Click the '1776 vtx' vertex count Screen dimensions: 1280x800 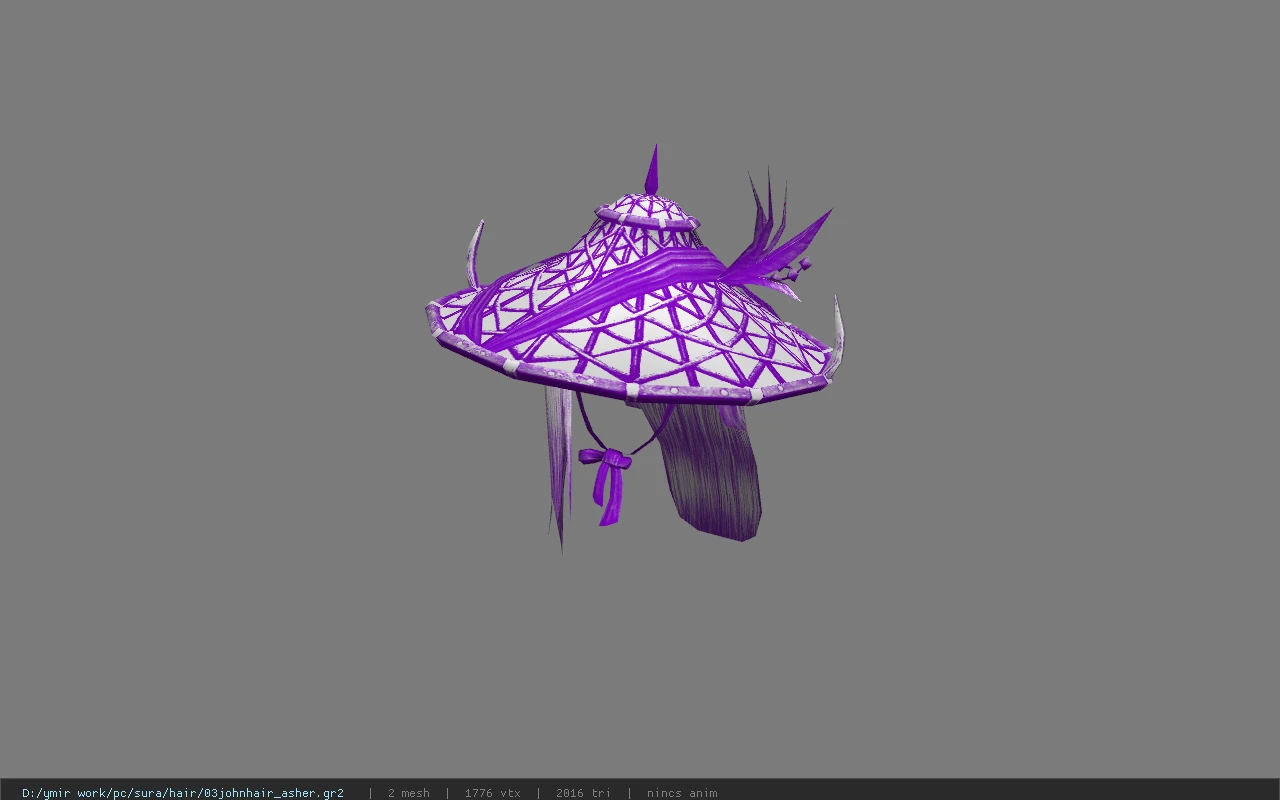(x=492, y=793)
